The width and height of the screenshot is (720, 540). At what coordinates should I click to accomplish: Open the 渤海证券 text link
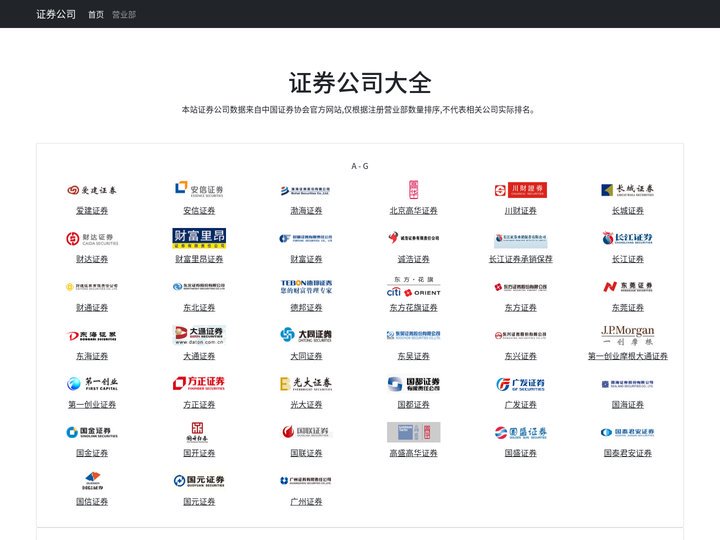point(306,211)
